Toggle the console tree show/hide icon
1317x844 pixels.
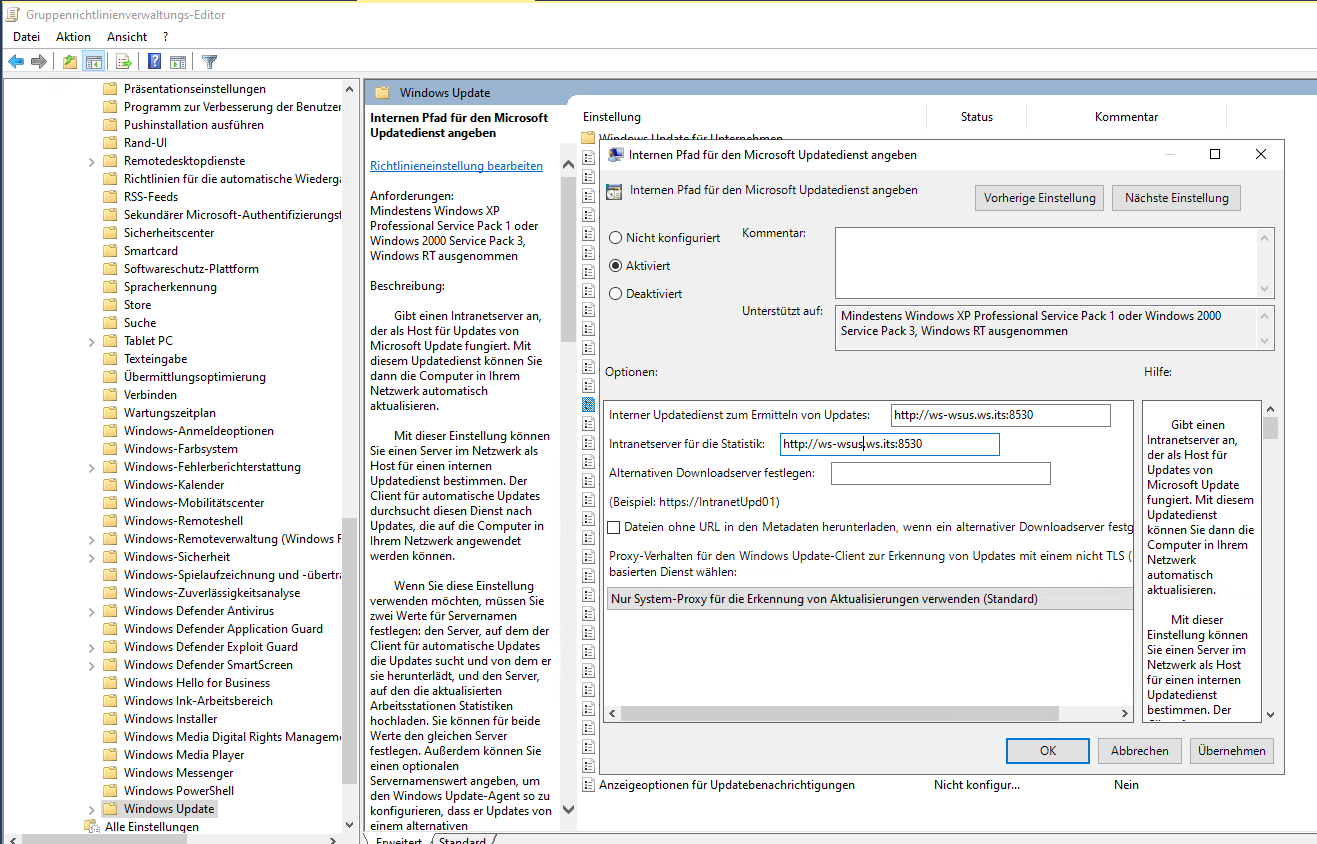point(94,62)
